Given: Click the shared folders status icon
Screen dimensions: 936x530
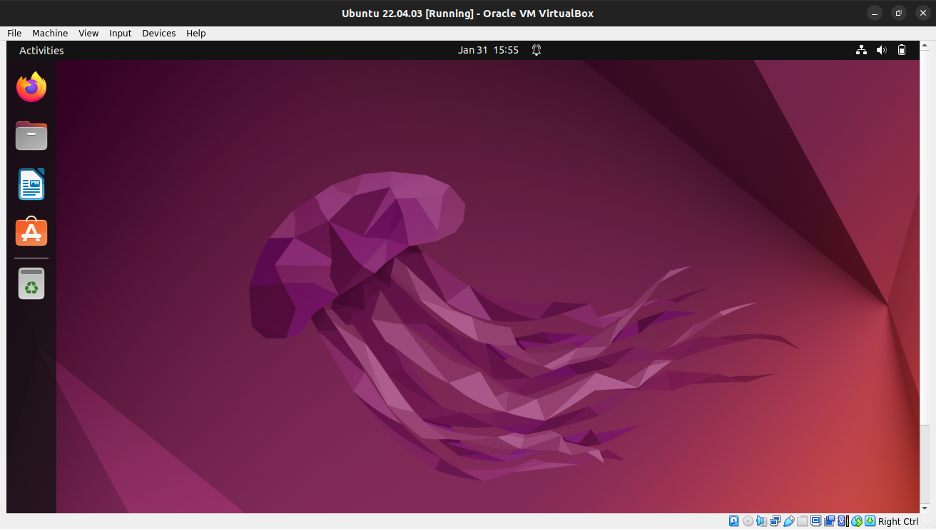Looking at the screenshot, I should (x=802, y=521).
